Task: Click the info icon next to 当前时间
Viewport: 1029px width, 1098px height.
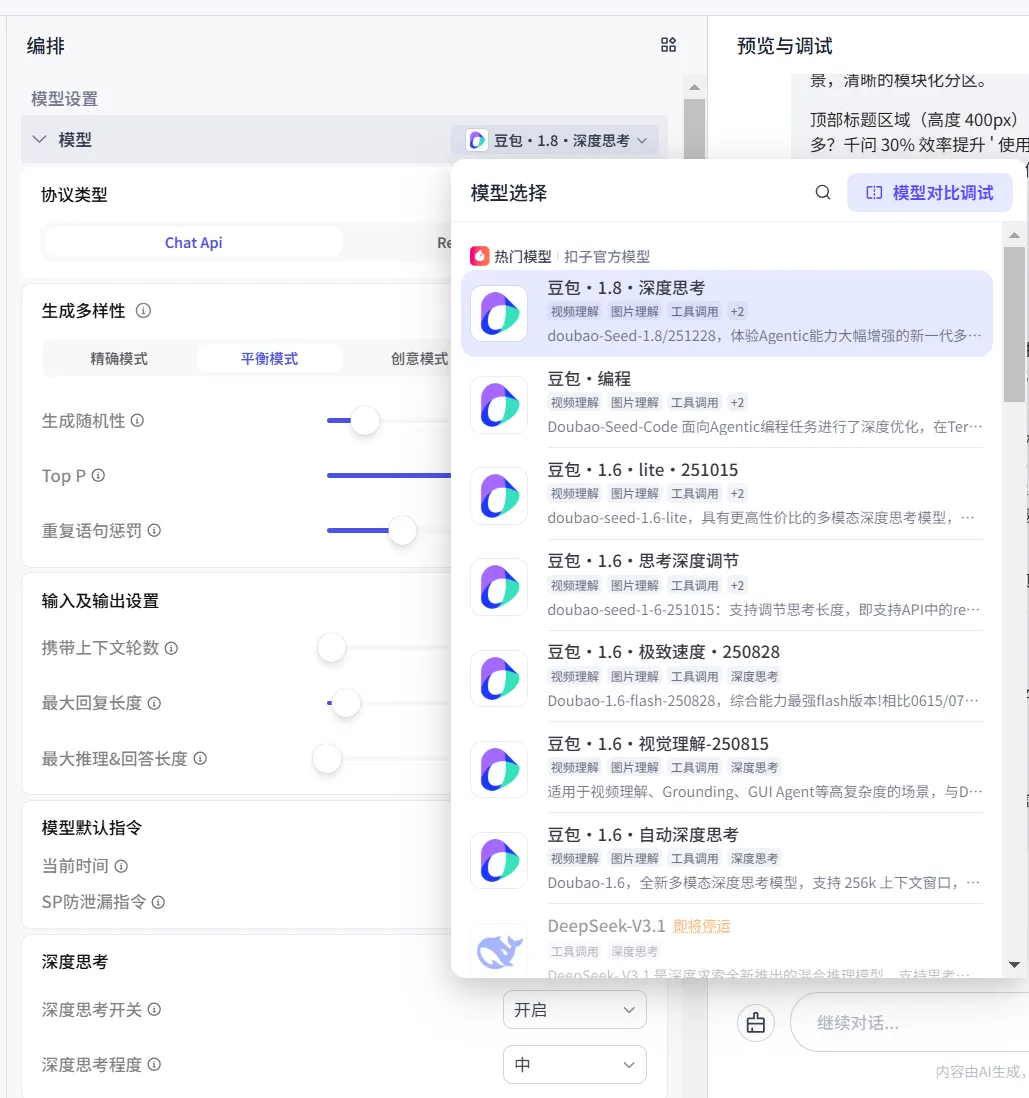Action: (x=120, y=866)
